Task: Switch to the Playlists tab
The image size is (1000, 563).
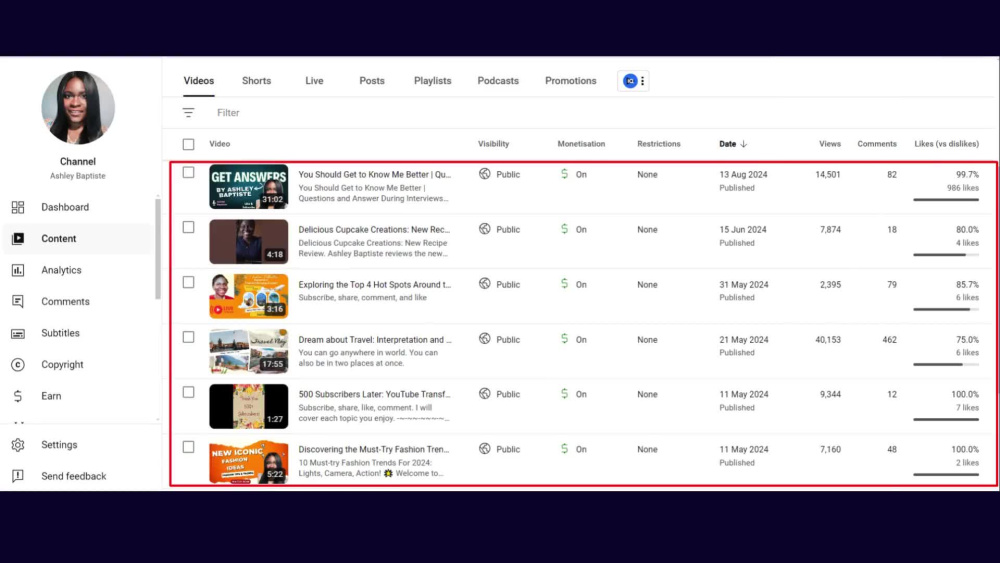Action: (x=432, y=81)
